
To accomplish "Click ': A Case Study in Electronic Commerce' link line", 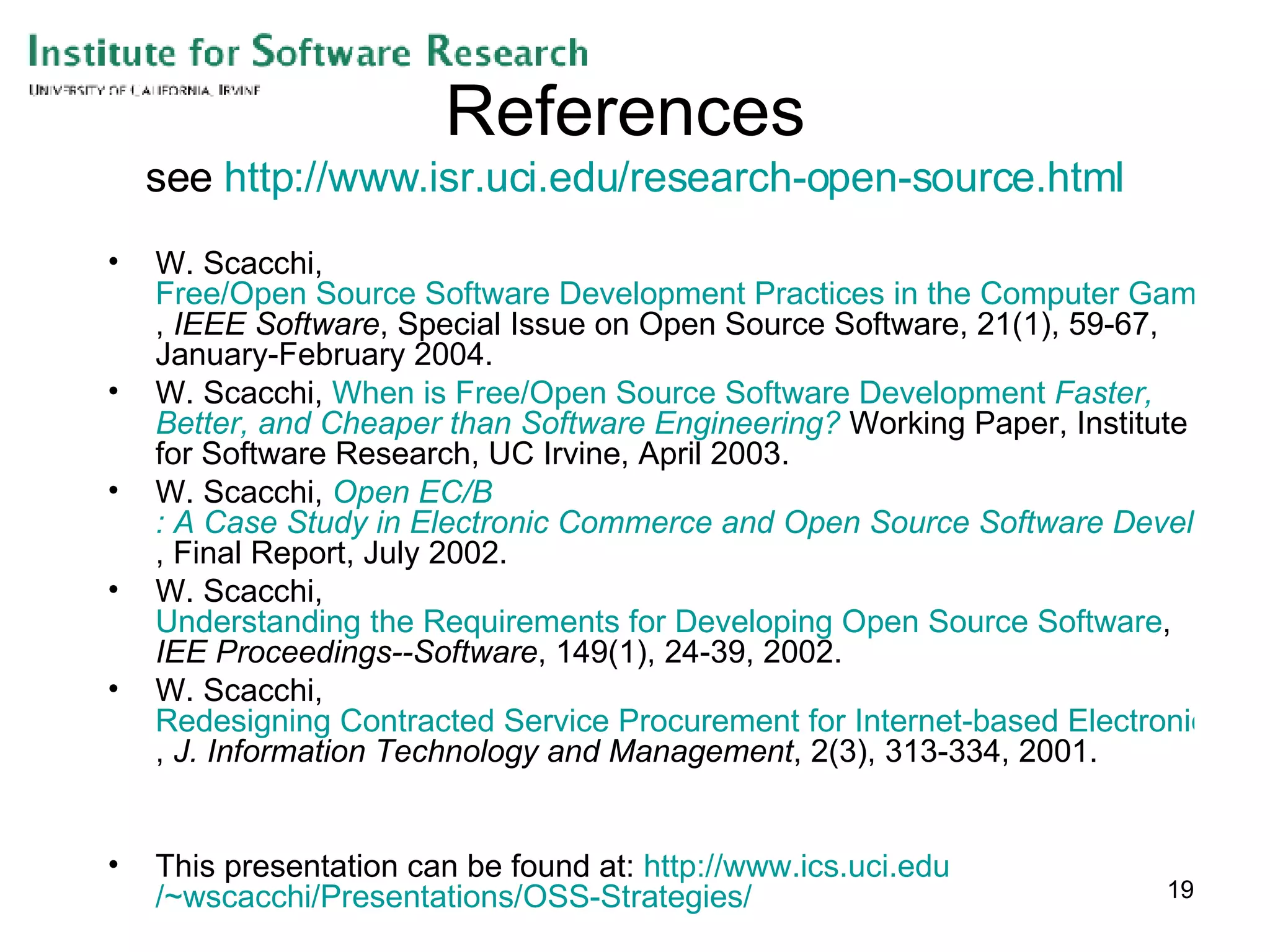I will coord(675,522).
